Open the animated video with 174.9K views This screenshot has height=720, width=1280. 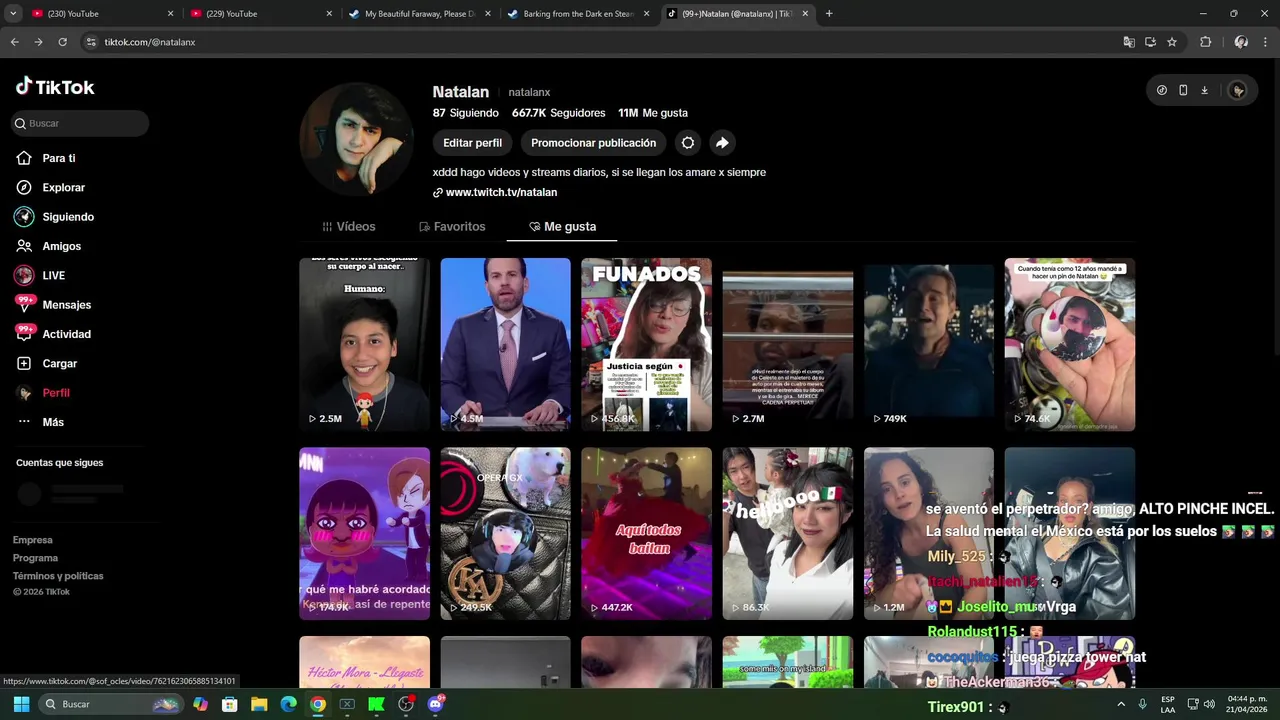(364, 534)
